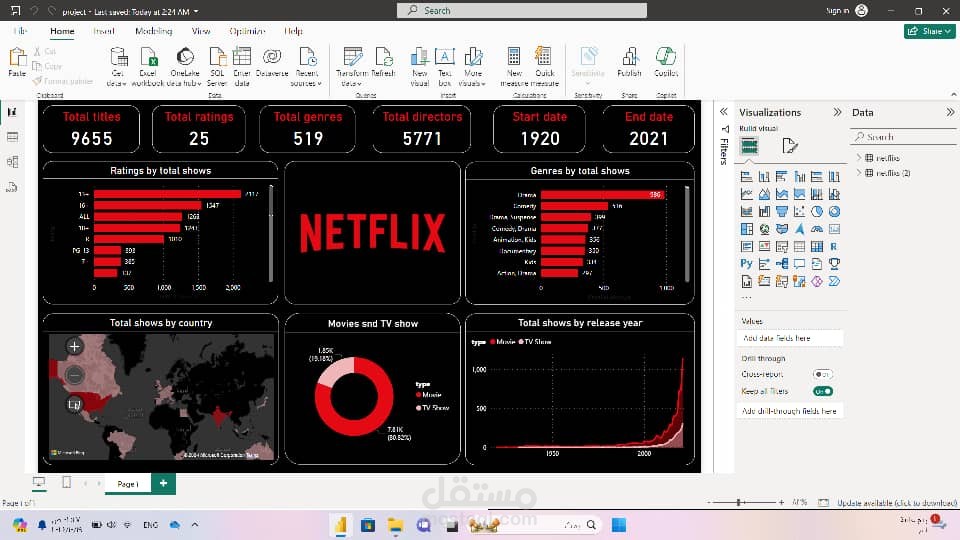Select the matrix visual icon
Image resolution: width=960 pixels, height=540 pixels.
(x=817, y=247)
